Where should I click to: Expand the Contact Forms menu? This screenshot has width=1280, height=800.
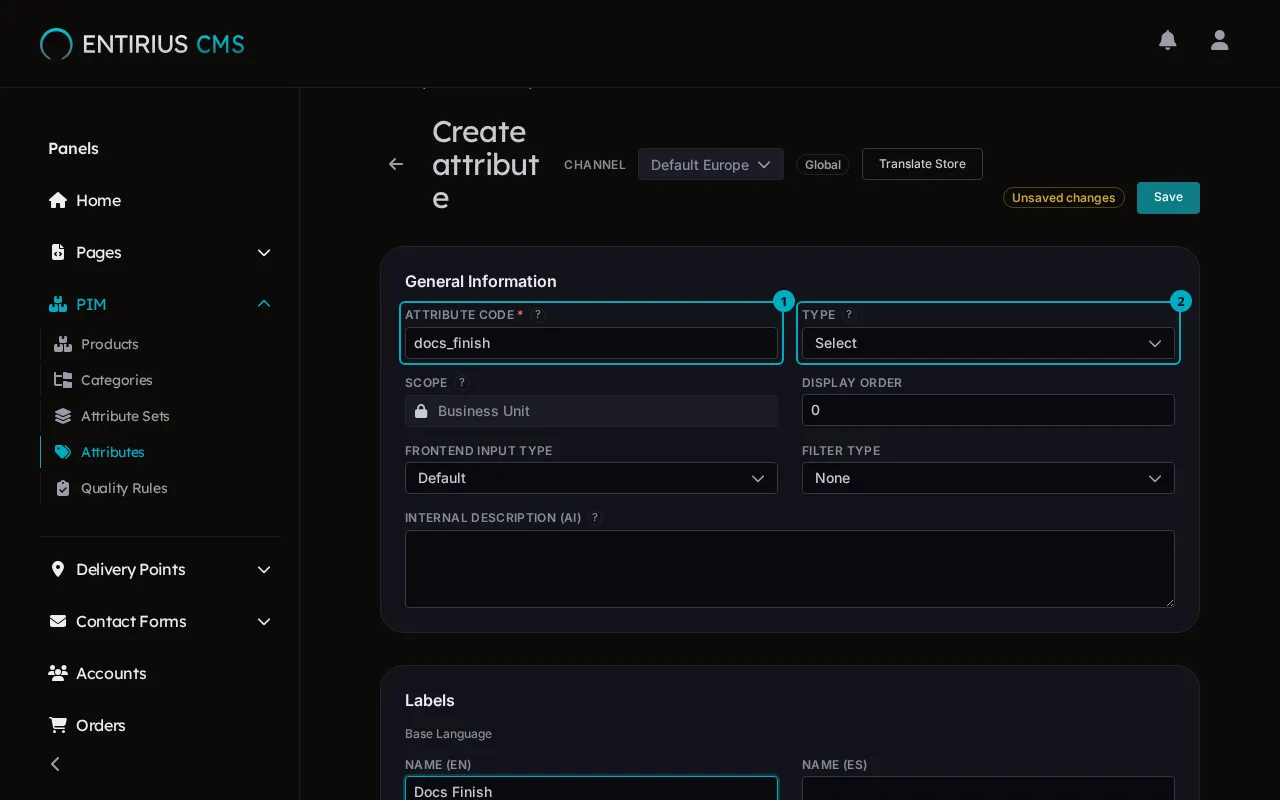click(160, 621)
